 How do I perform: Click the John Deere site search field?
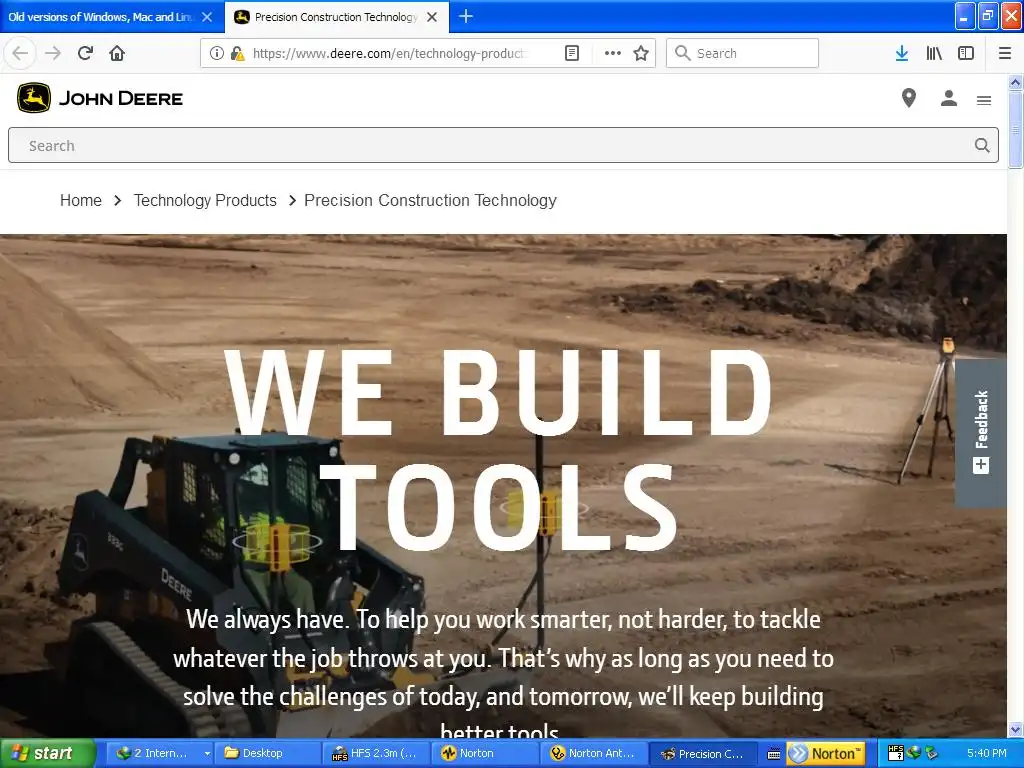pyautogui.click(x=503, y=145)
